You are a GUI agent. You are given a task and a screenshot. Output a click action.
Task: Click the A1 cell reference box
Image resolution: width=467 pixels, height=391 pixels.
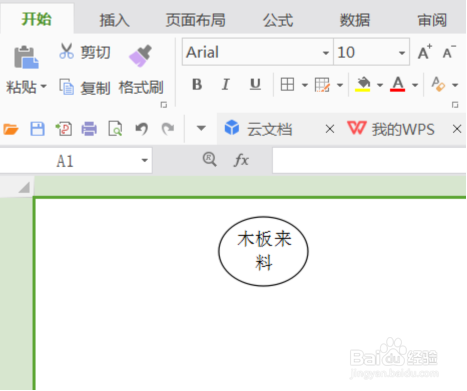tap(76, 161)
